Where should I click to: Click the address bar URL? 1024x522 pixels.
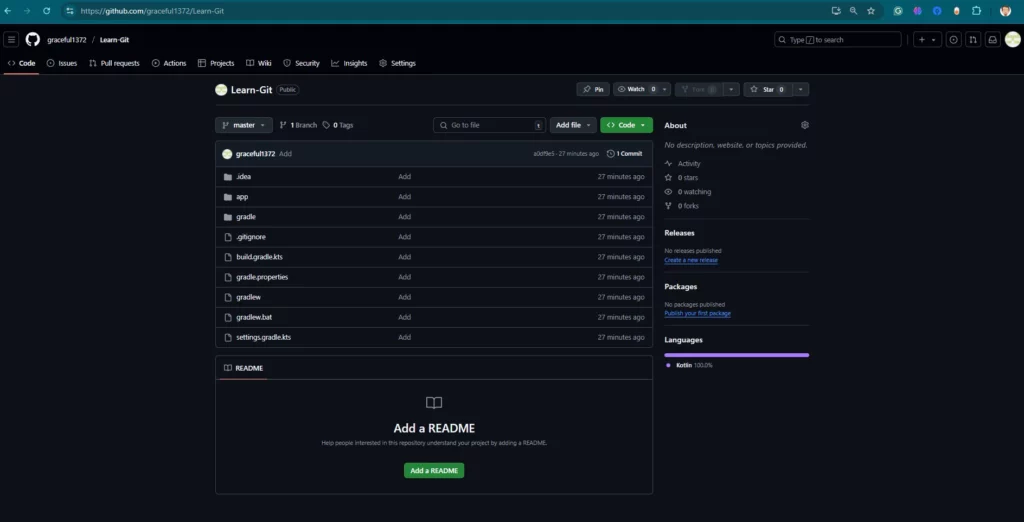(x=152, y=11)
